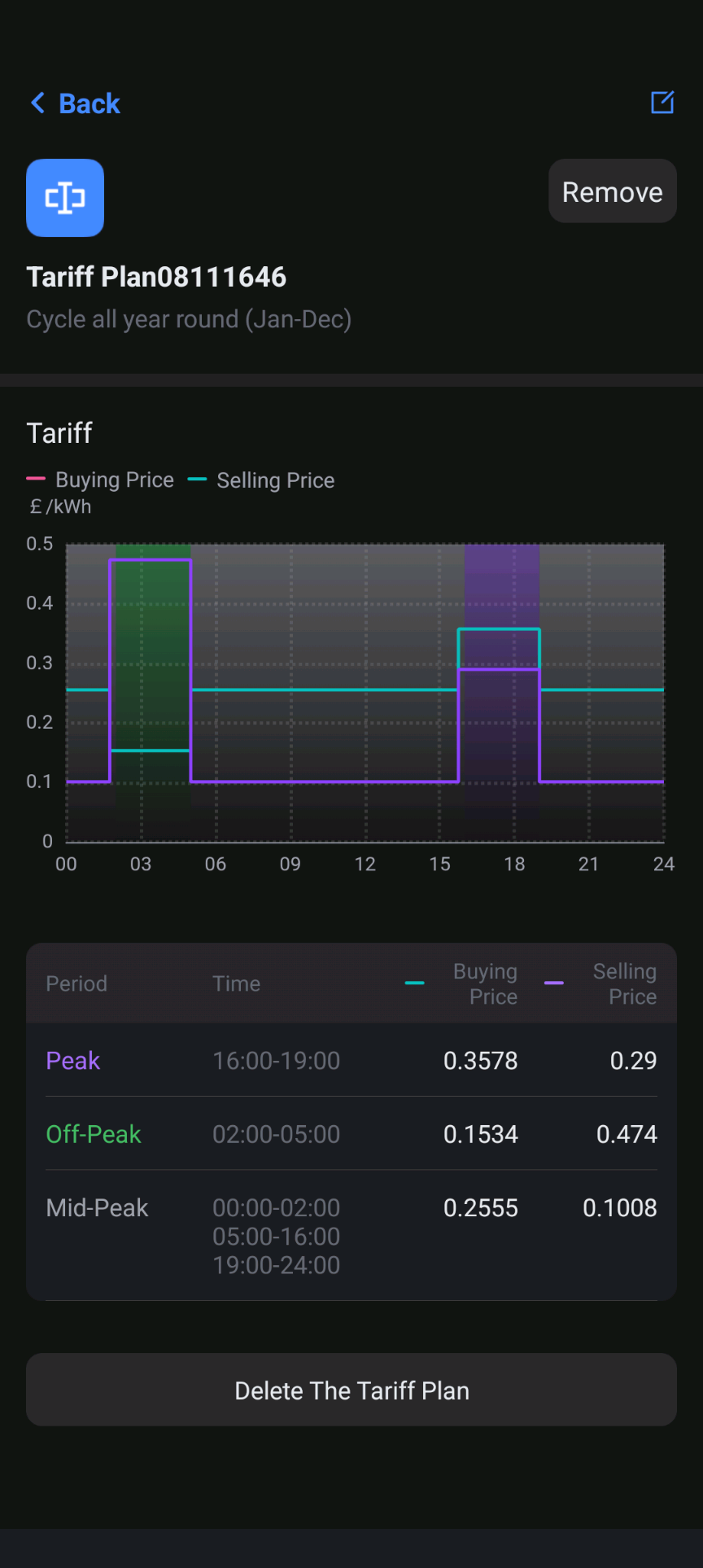Select the Peak period row

click(x=351, y=1060)
